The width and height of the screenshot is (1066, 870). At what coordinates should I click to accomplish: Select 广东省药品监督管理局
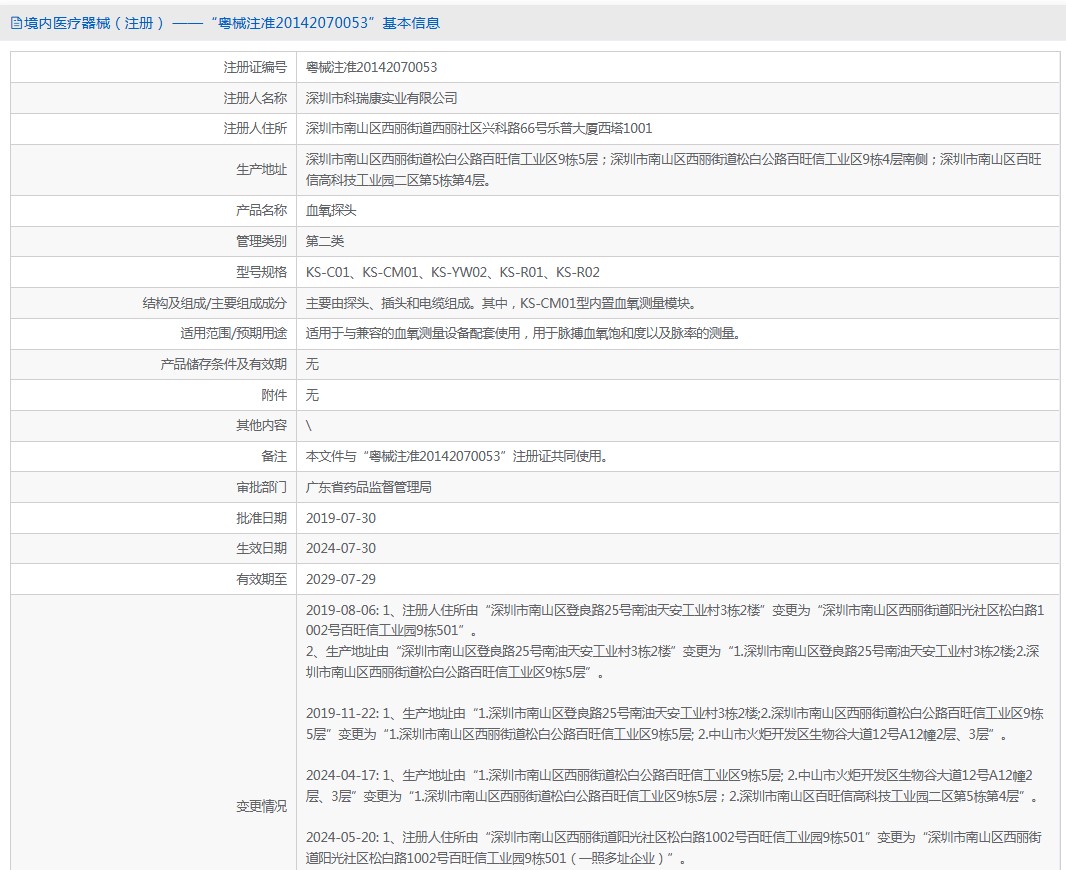pyautogui.click(x=368, y=487)
